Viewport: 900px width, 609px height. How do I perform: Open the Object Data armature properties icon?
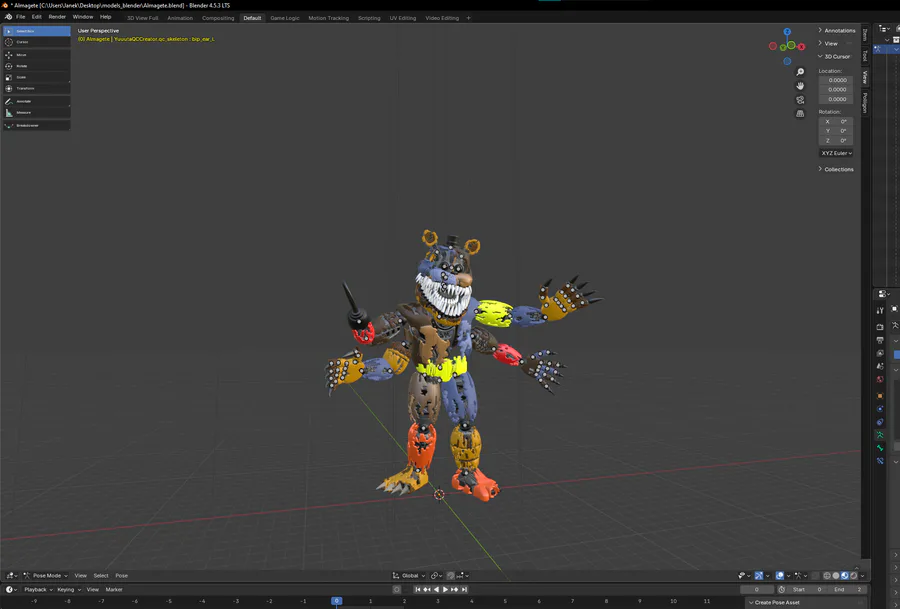click(x=880, y=435)
